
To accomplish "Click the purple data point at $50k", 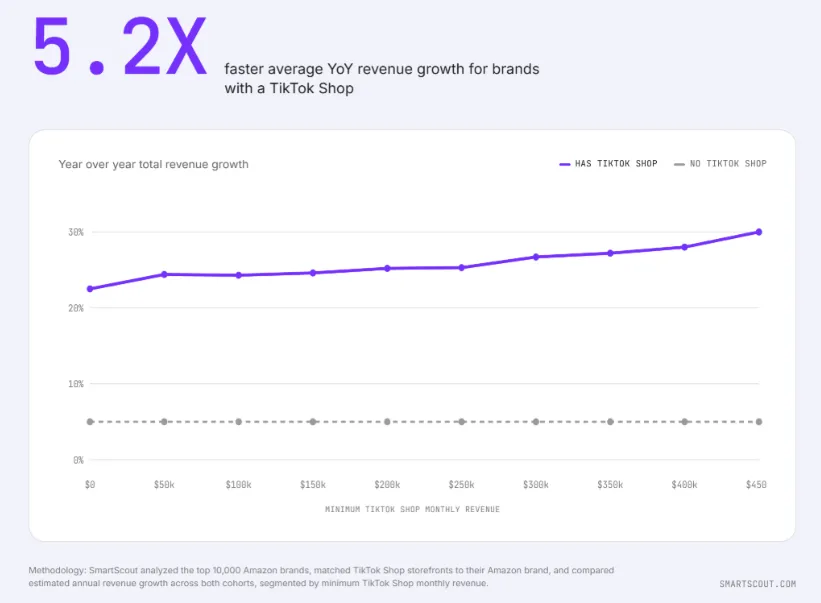I will click(x=164, y=274).
